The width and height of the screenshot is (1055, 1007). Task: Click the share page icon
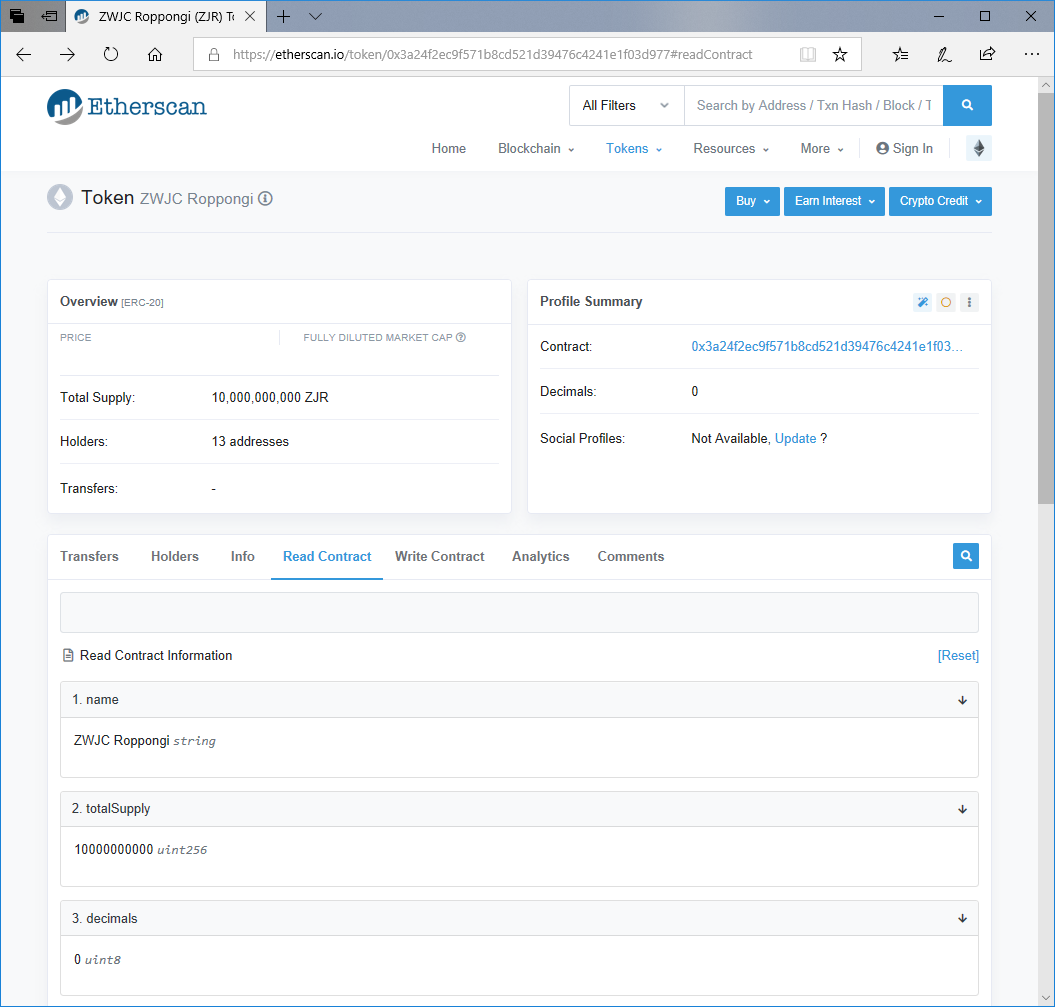[x=987, y=54]
